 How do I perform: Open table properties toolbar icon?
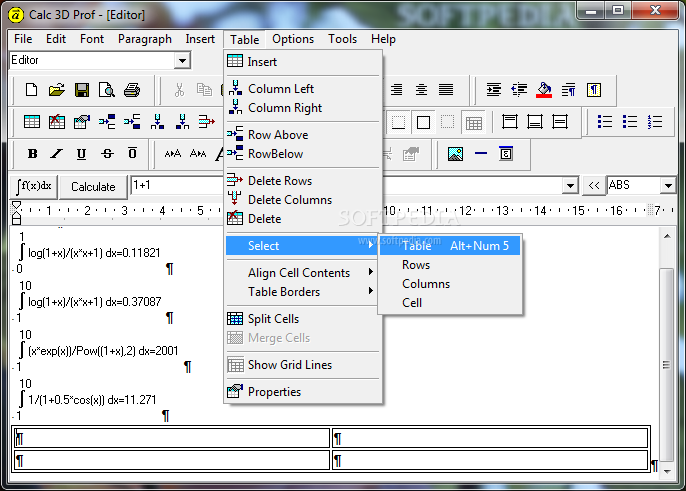(x=82, y=122)
